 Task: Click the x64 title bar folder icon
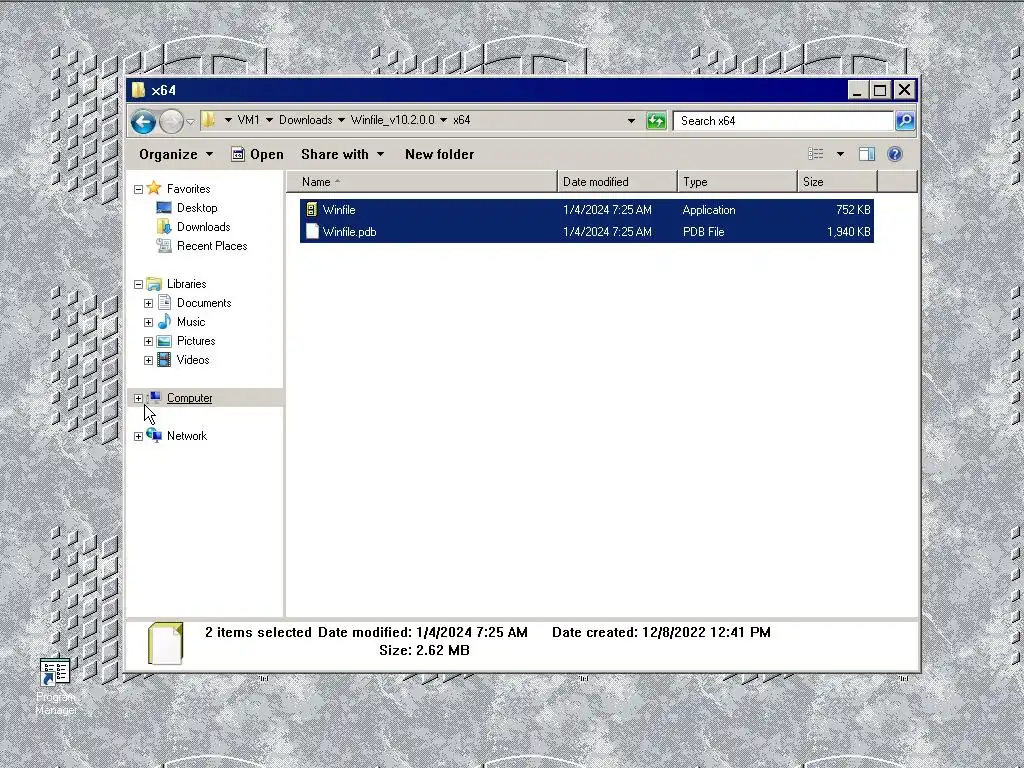(138, 90)
